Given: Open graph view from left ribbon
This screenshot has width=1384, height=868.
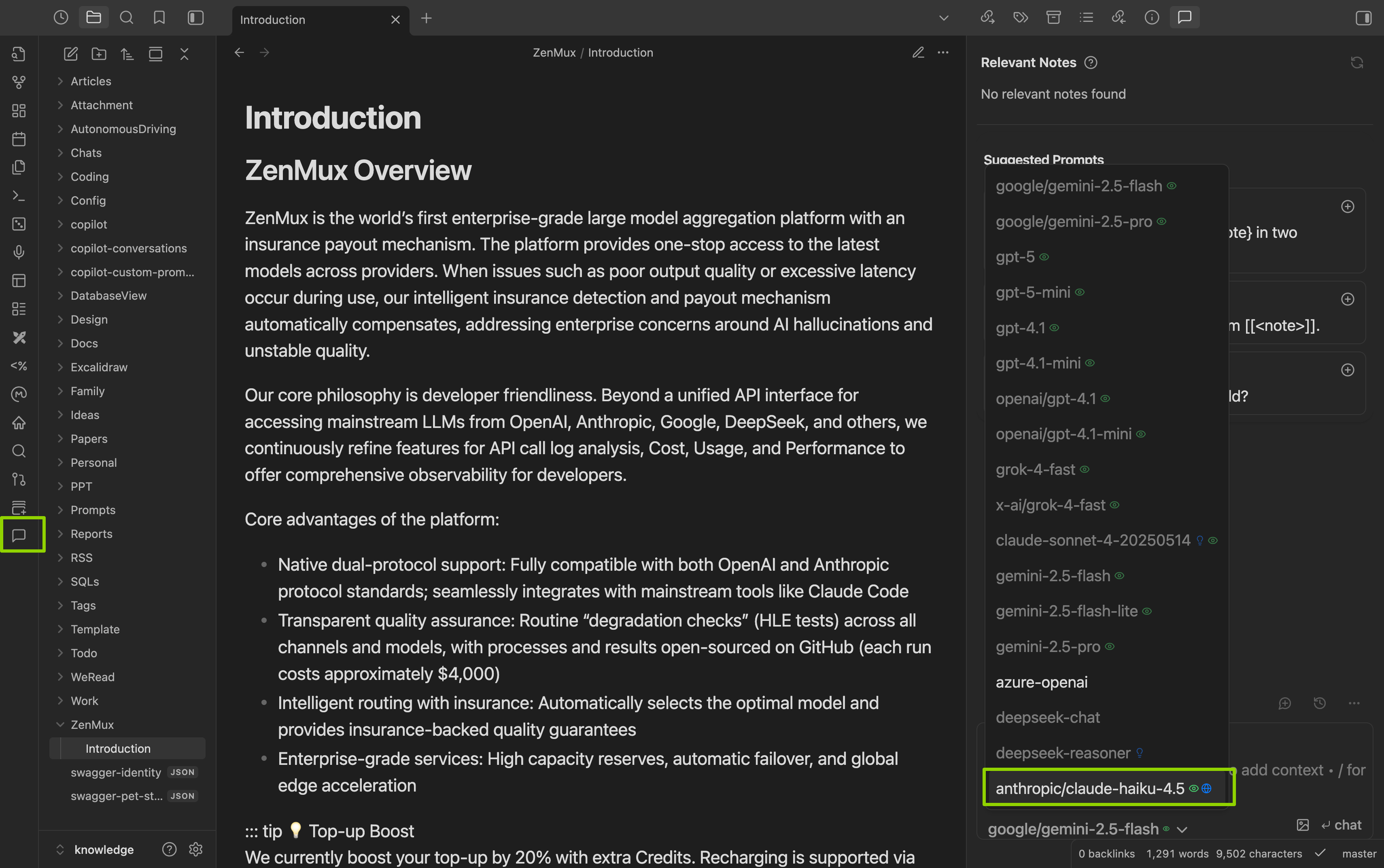Looking at the screenshot, I should [19, 82].
